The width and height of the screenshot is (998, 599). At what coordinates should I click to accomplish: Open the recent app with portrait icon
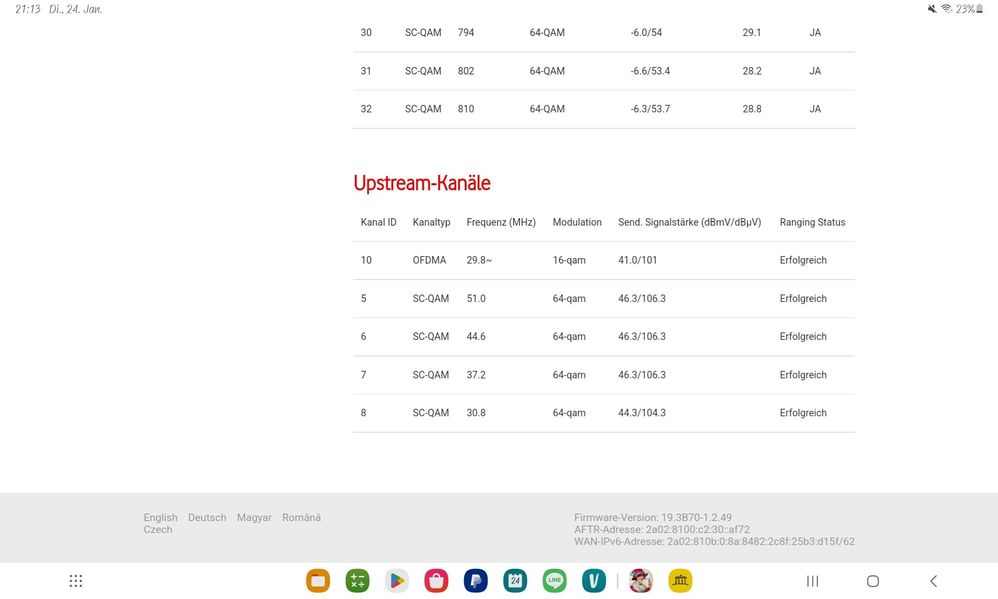point(641,581)
